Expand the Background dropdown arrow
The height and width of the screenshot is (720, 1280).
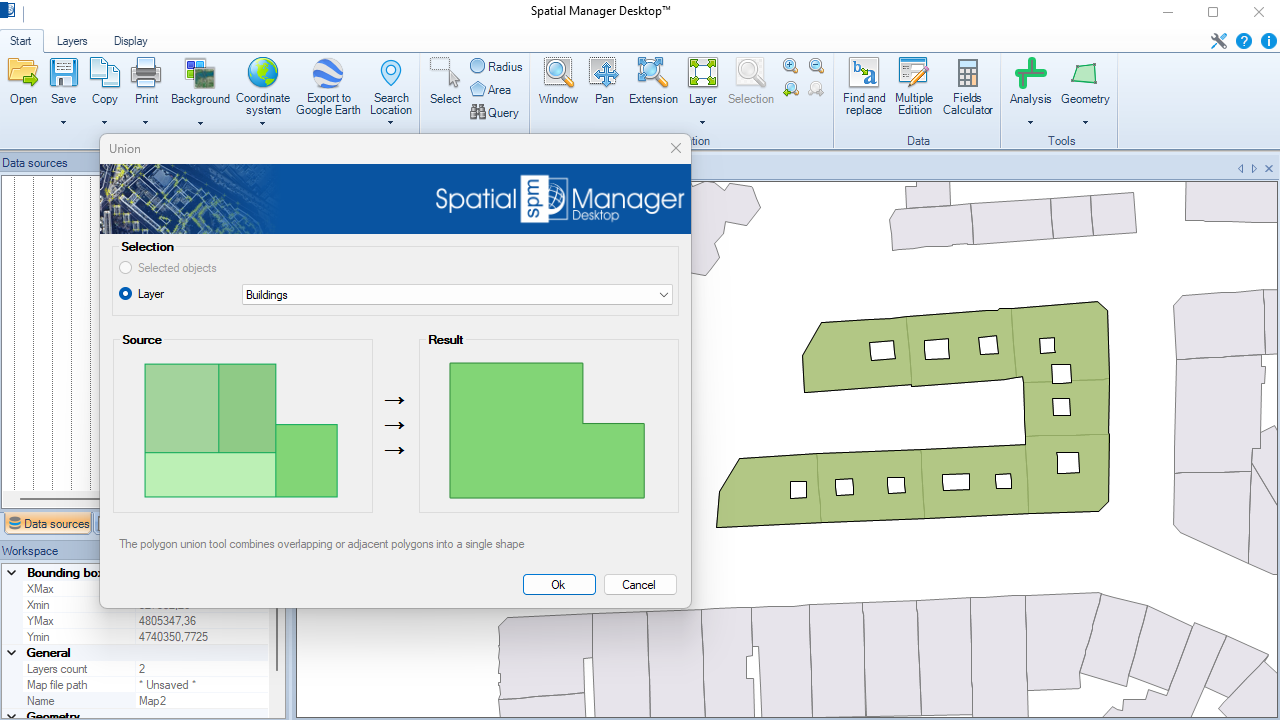point(200,124)
